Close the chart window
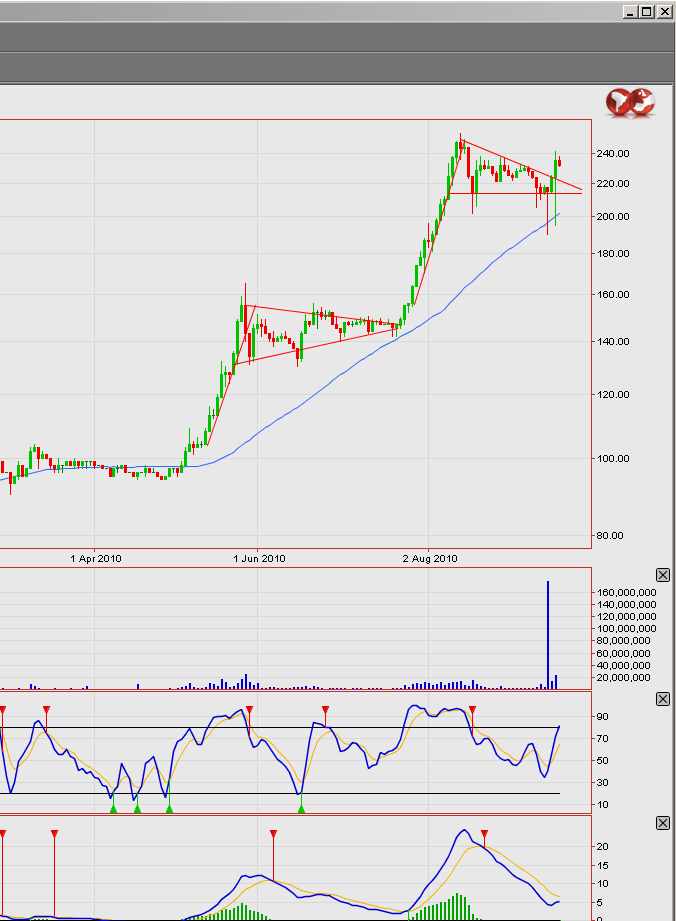676x921 pixels. point(664,12)
